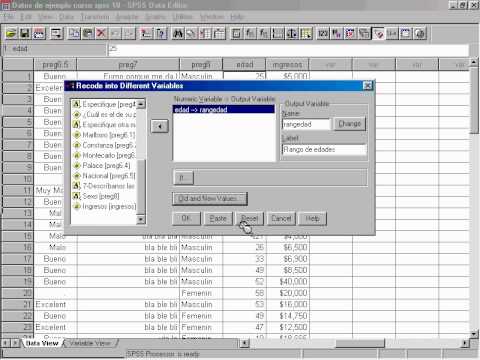Image resolution: width=480 pixels, height=360 pixels.
Task: Select the '¿Cuál es el de su' variable
Action: coord(104,114)
